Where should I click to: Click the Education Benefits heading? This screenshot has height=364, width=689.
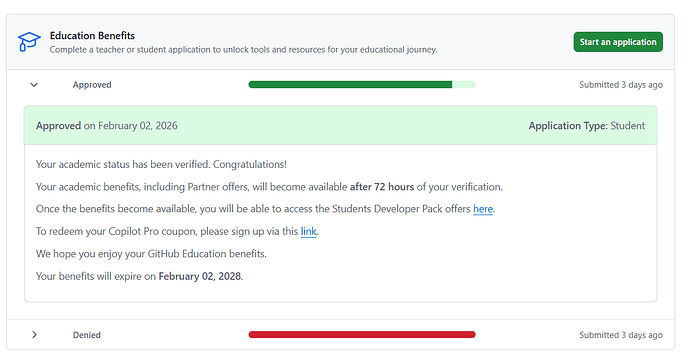(x=92, y=36)
